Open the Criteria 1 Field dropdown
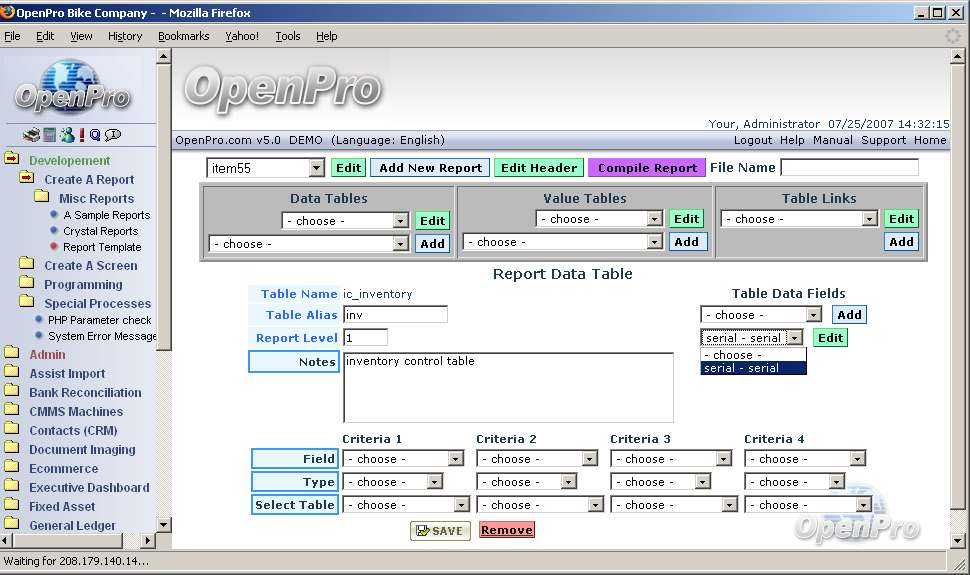This screenshot has height=575, width=970. [455, 459]
